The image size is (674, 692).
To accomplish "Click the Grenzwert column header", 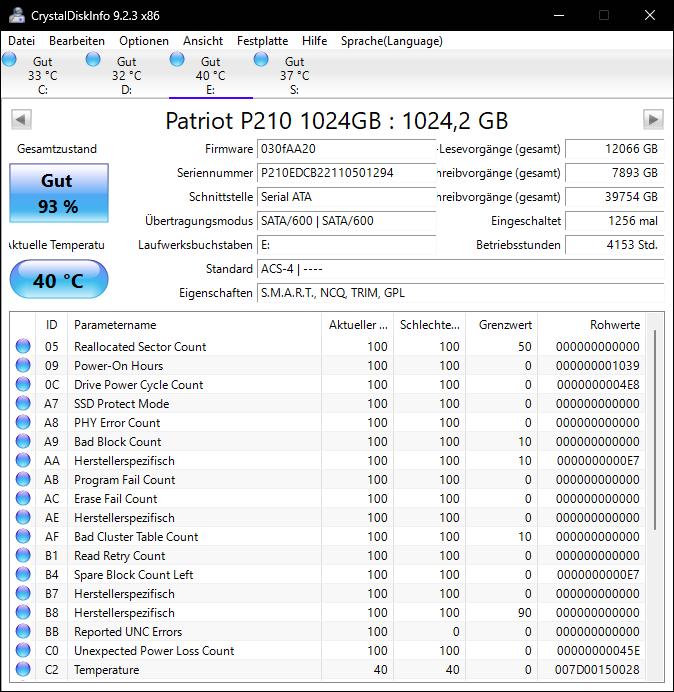I will pos(501,325).
